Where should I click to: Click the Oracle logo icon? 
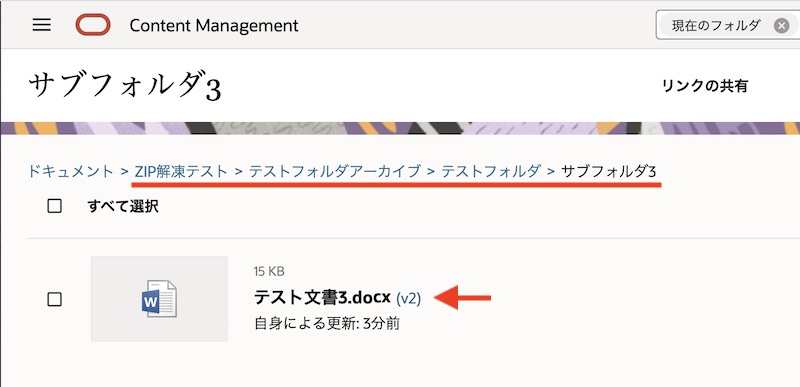93,25
